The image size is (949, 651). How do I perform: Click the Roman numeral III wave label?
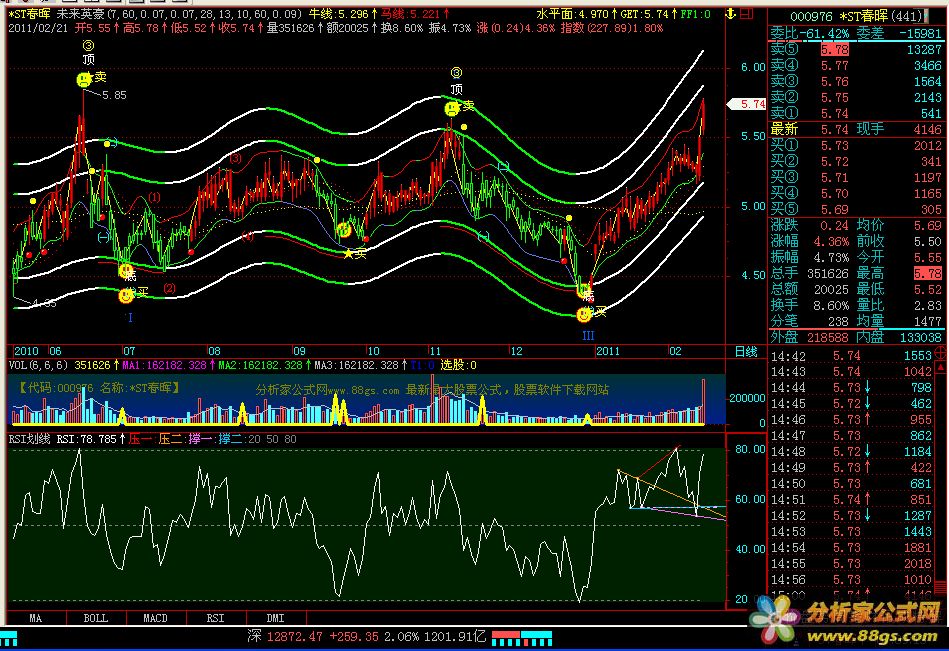pos(588,335)
